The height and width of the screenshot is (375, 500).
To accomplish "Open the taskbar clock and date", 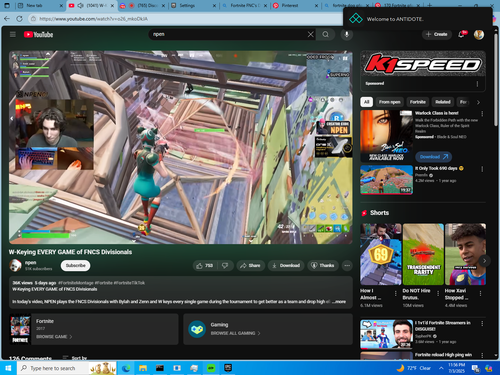I will pyautogui.click(x=457, y=368).
